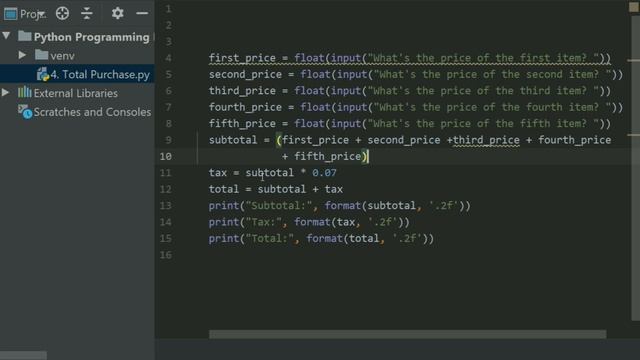
Task: Click the Project window icon
Action: [10, 14]
